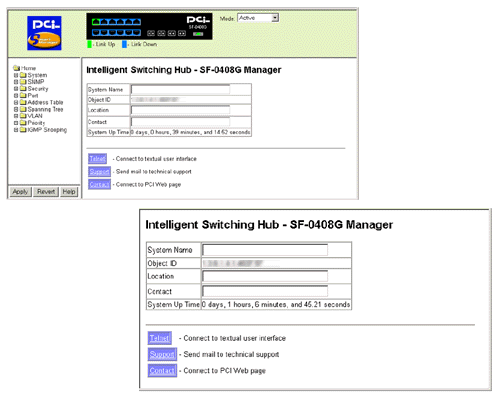Viewport: 500px width, 400px height.
Task: Open the Spanning Tree entry label
Action: (45, 109)
